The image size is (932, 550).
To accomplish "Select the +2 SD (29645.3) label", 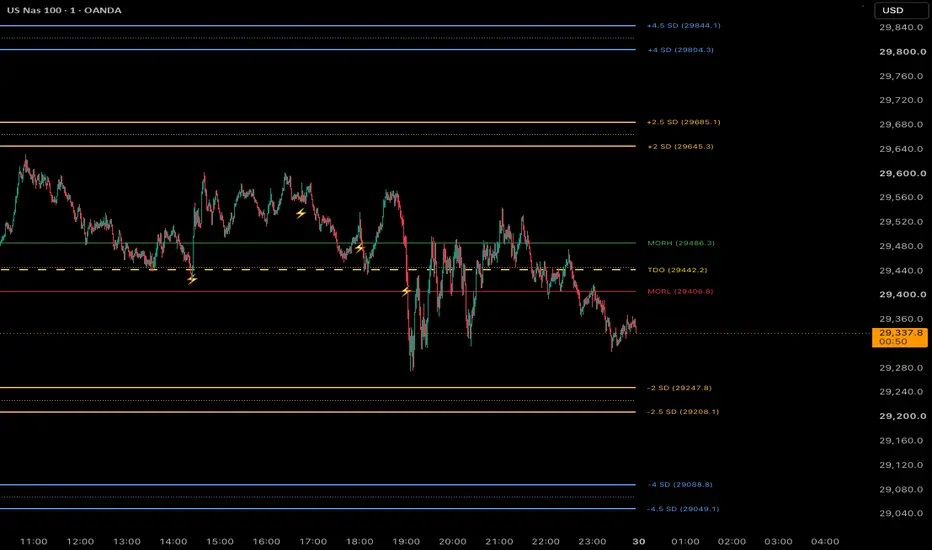I will click(681, 146).
